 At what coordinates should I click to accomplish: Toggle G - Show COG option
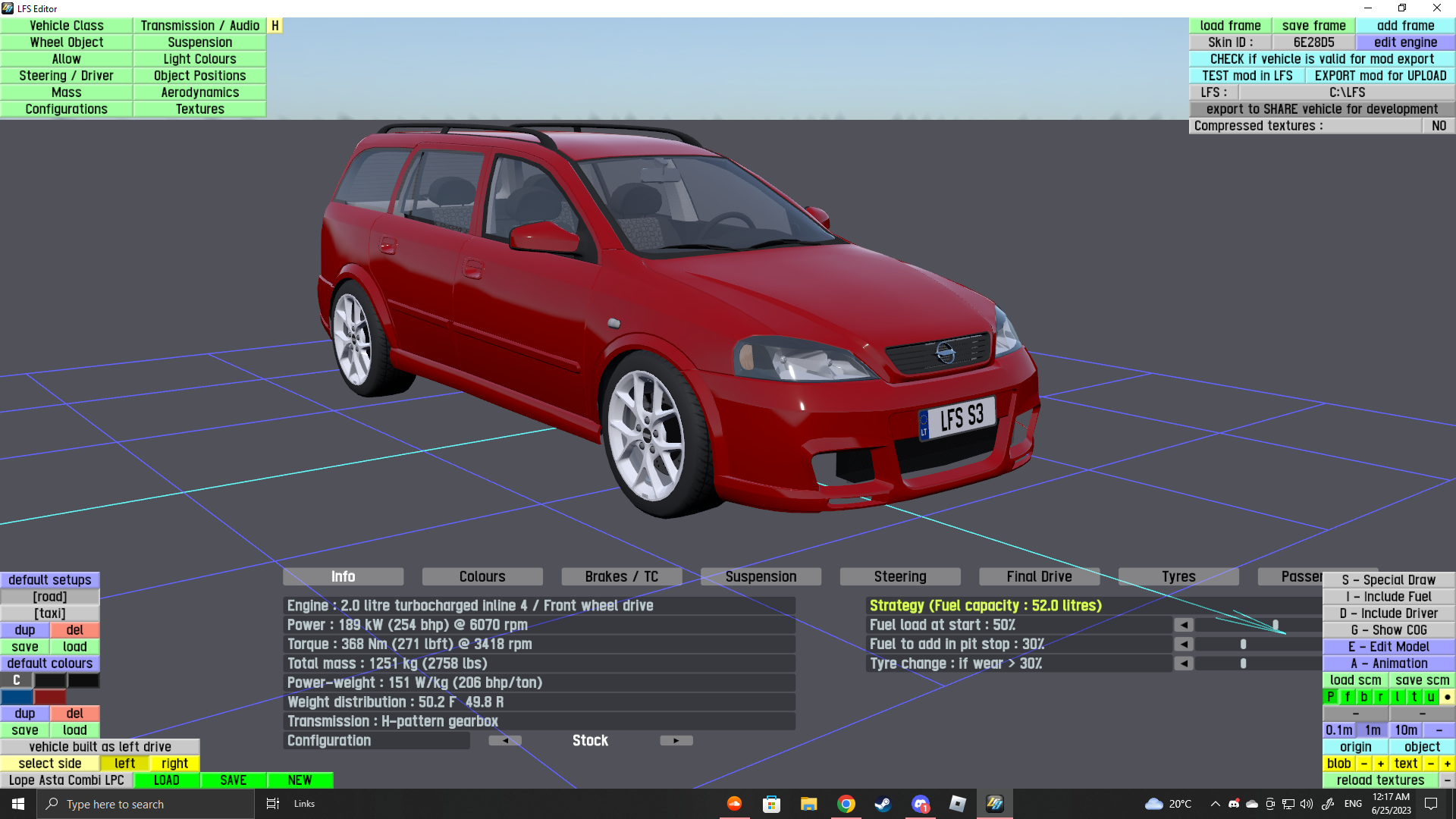click(x=1389, y=630)
